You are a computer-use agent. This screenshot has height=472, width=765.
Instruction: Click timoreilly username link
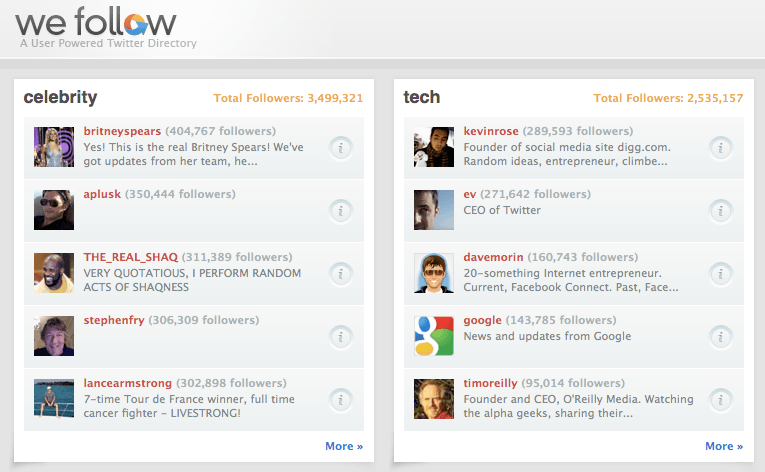(x=490, y=383)
